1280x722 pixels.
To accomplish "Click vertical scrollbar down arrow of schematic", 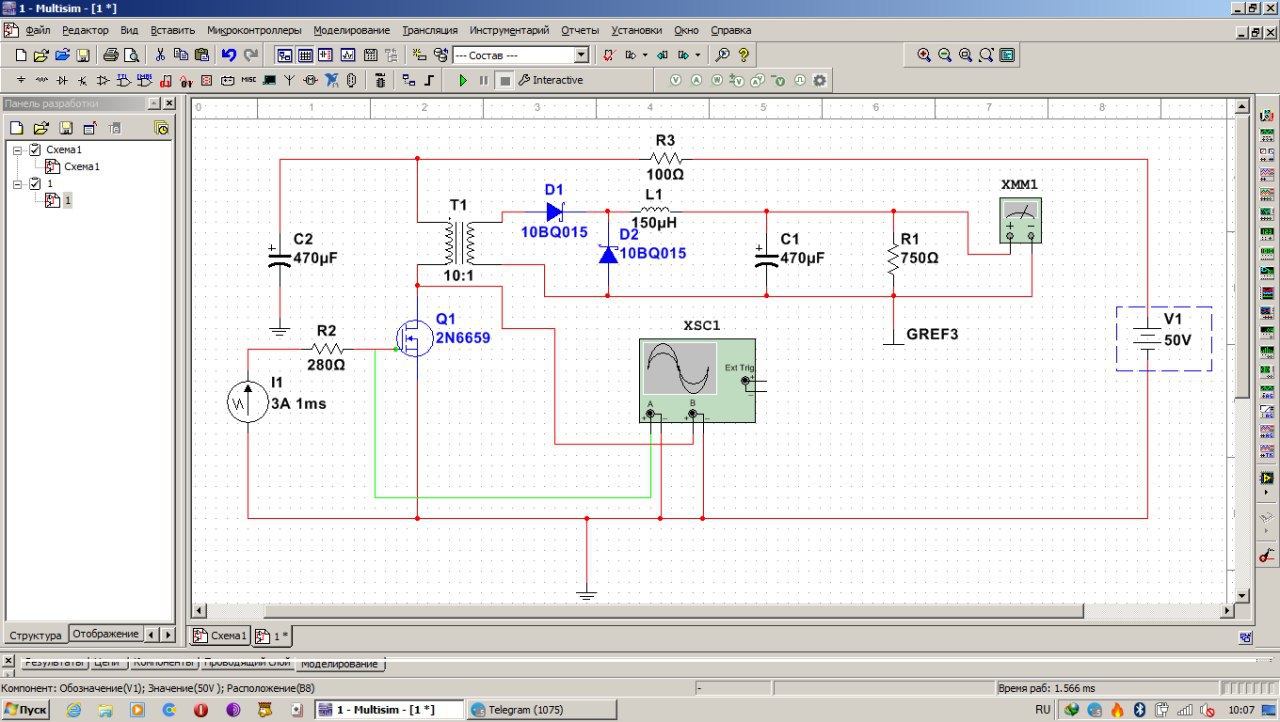I will 1242,596.
